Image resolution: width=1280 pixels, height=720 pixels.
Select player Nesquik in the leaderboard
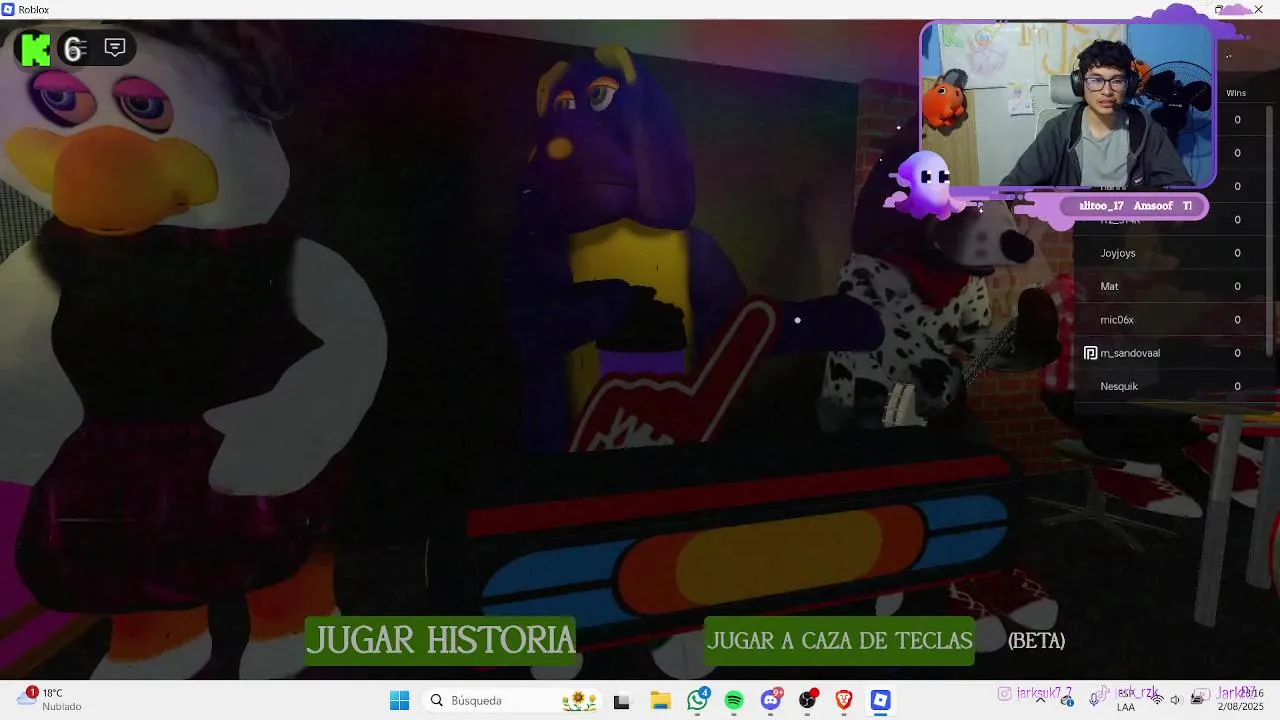pos(1170,386)
